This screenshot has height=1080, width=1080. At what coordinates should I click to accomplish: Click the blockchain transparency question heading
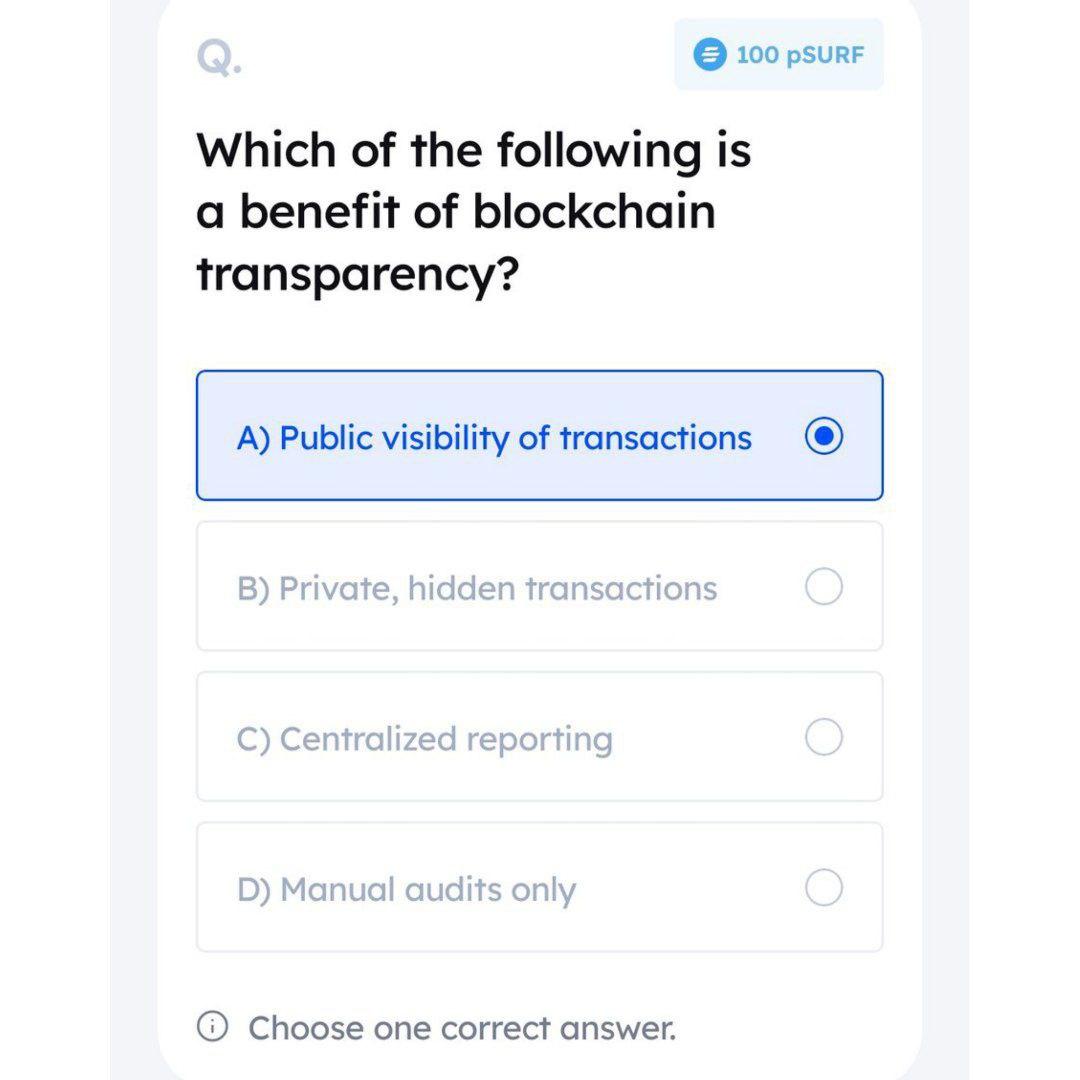[474, 212]
